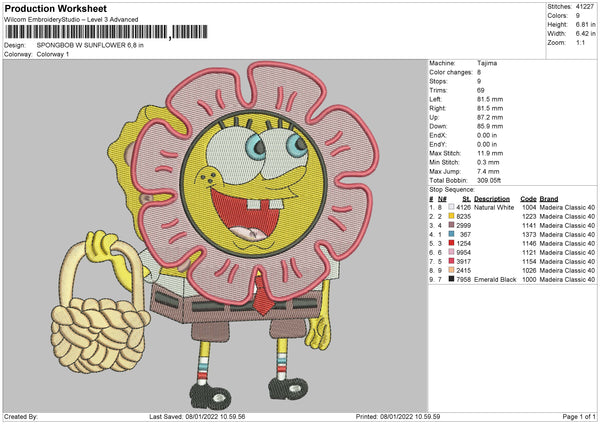This screenshot has height=424, width=600.
Task: Click the Max Stitch value '11.9 mm'
Action: coord(490,153)
